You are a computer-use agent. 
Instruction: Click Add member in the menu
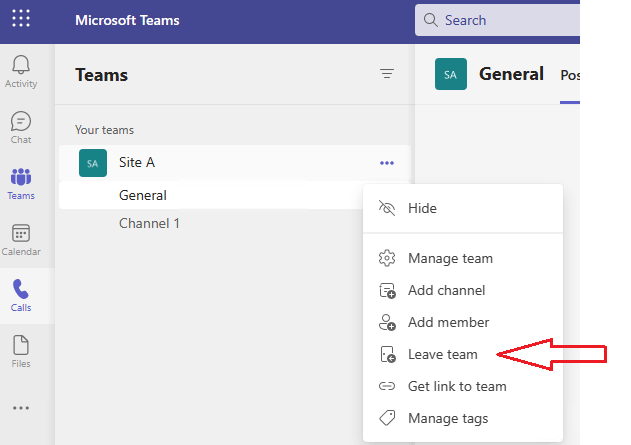click(448, 322)
